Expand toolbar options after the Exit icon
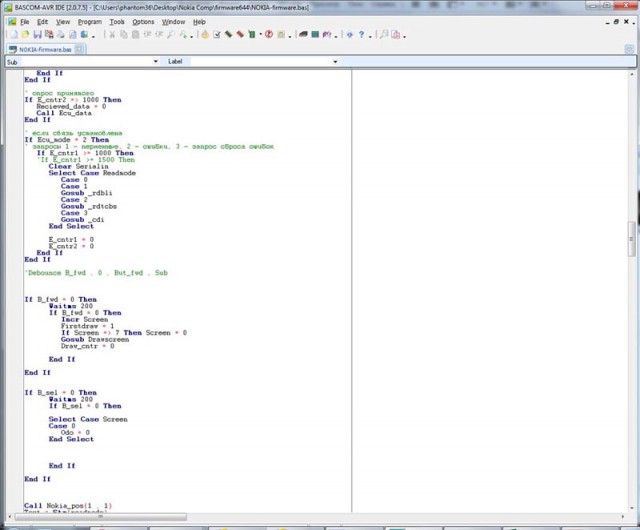640x530 pixels. [93, 36]
